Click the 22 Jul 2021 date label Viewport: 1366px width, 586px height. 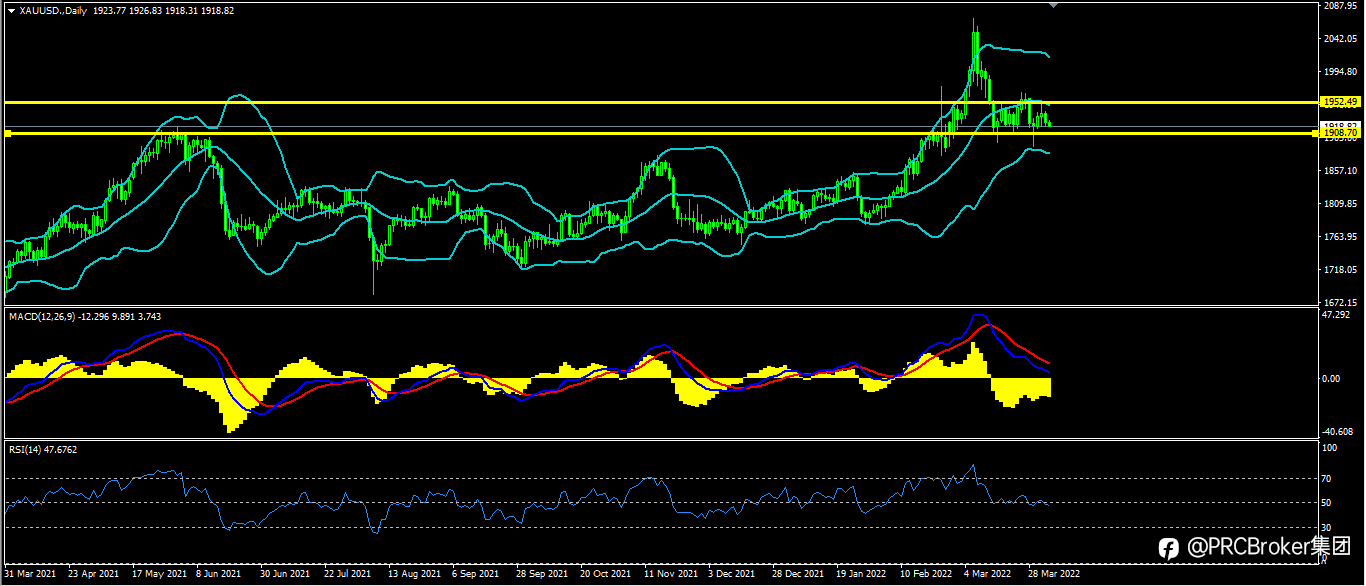coord(347,575)
